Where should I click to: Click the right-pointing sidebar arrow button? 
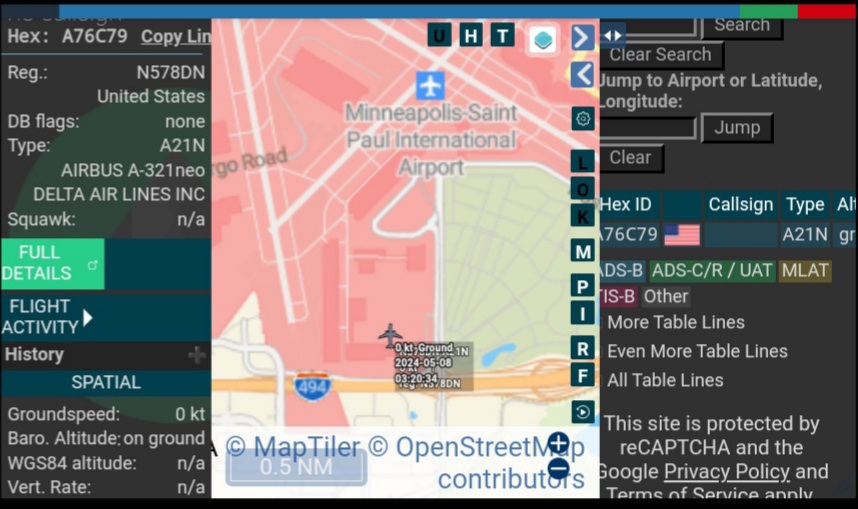tap(583, 37)
